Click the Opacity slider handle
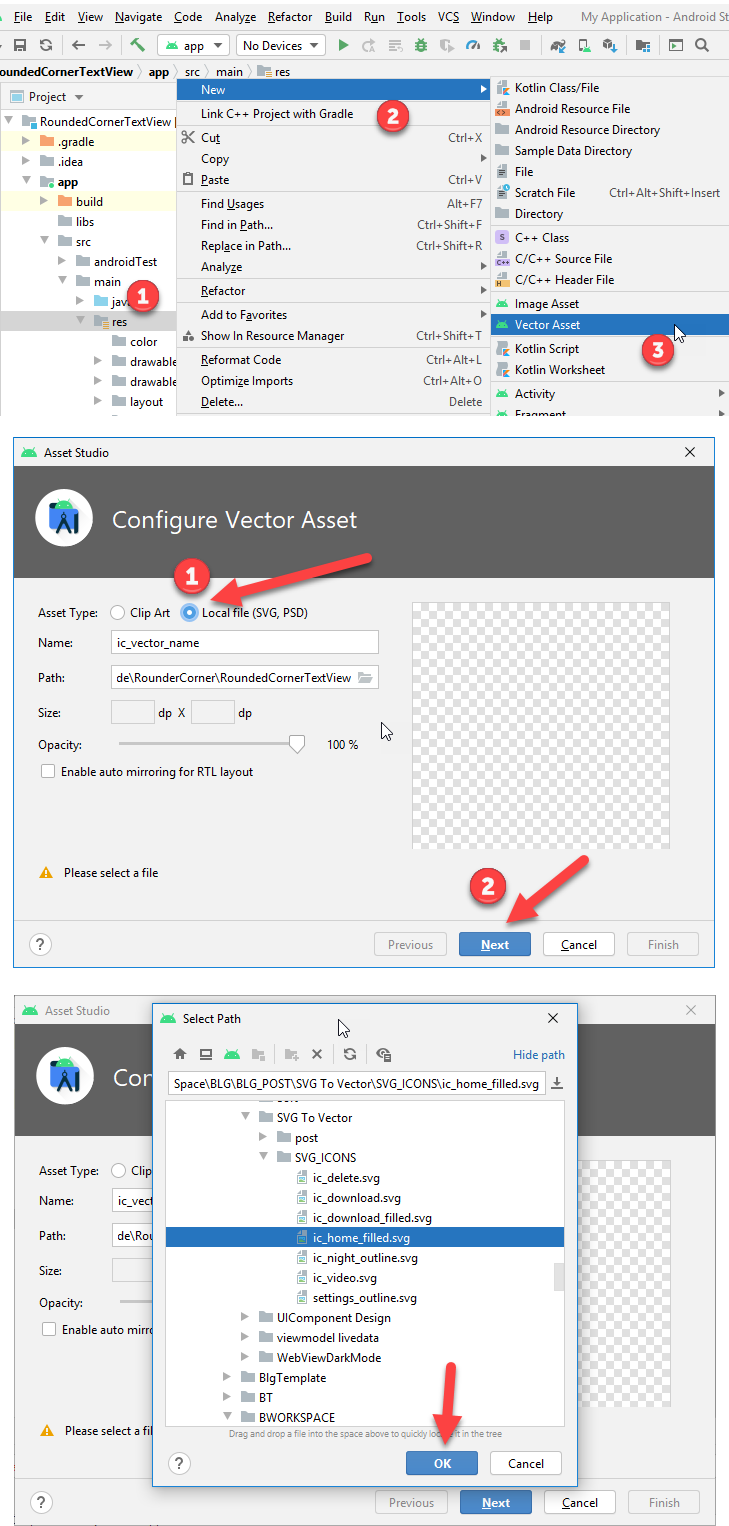This screenshot has height=1526, width=729. tap(296, 744)
